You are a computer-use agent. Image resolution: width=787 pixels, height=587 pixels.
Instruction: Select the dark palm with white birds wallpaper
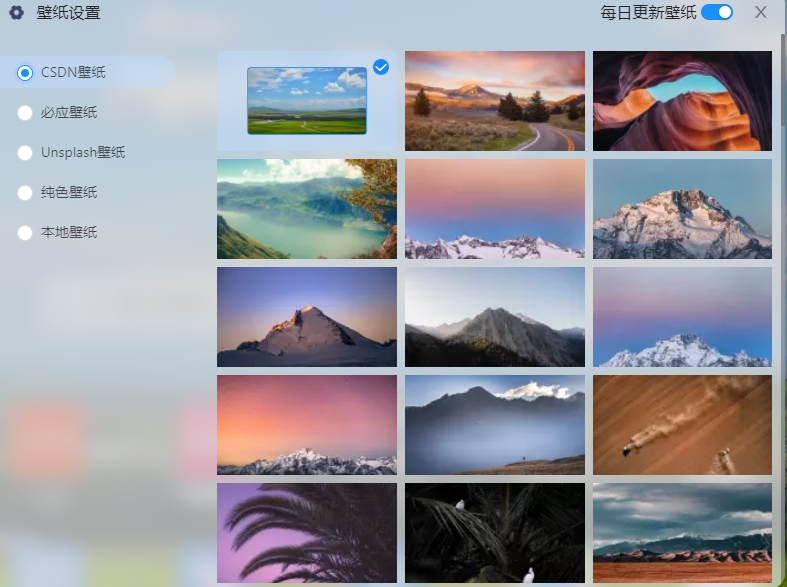[x=495, y=533]
